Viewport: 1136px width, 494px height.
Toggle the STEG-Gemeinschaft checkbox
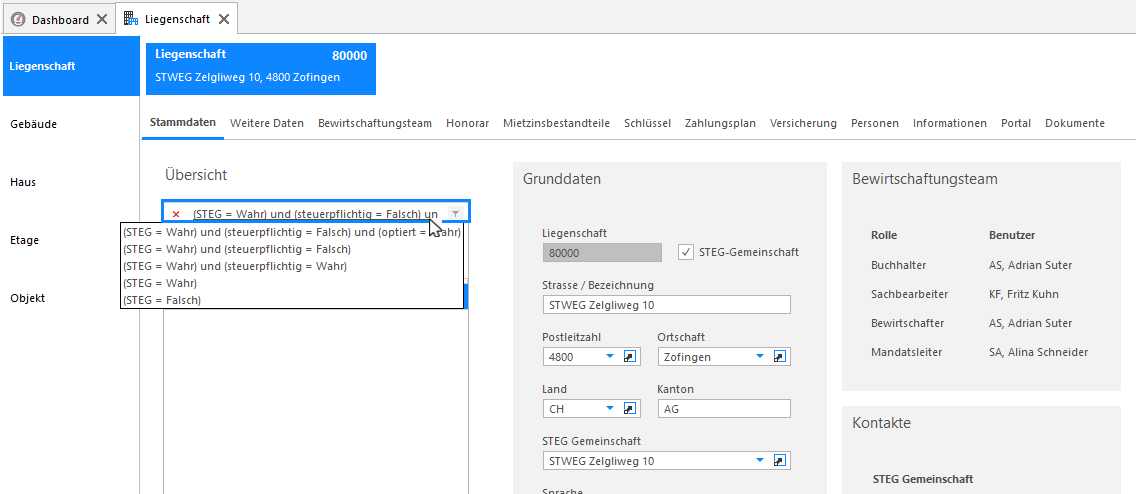pyautogui.click(x=686, y=252)
